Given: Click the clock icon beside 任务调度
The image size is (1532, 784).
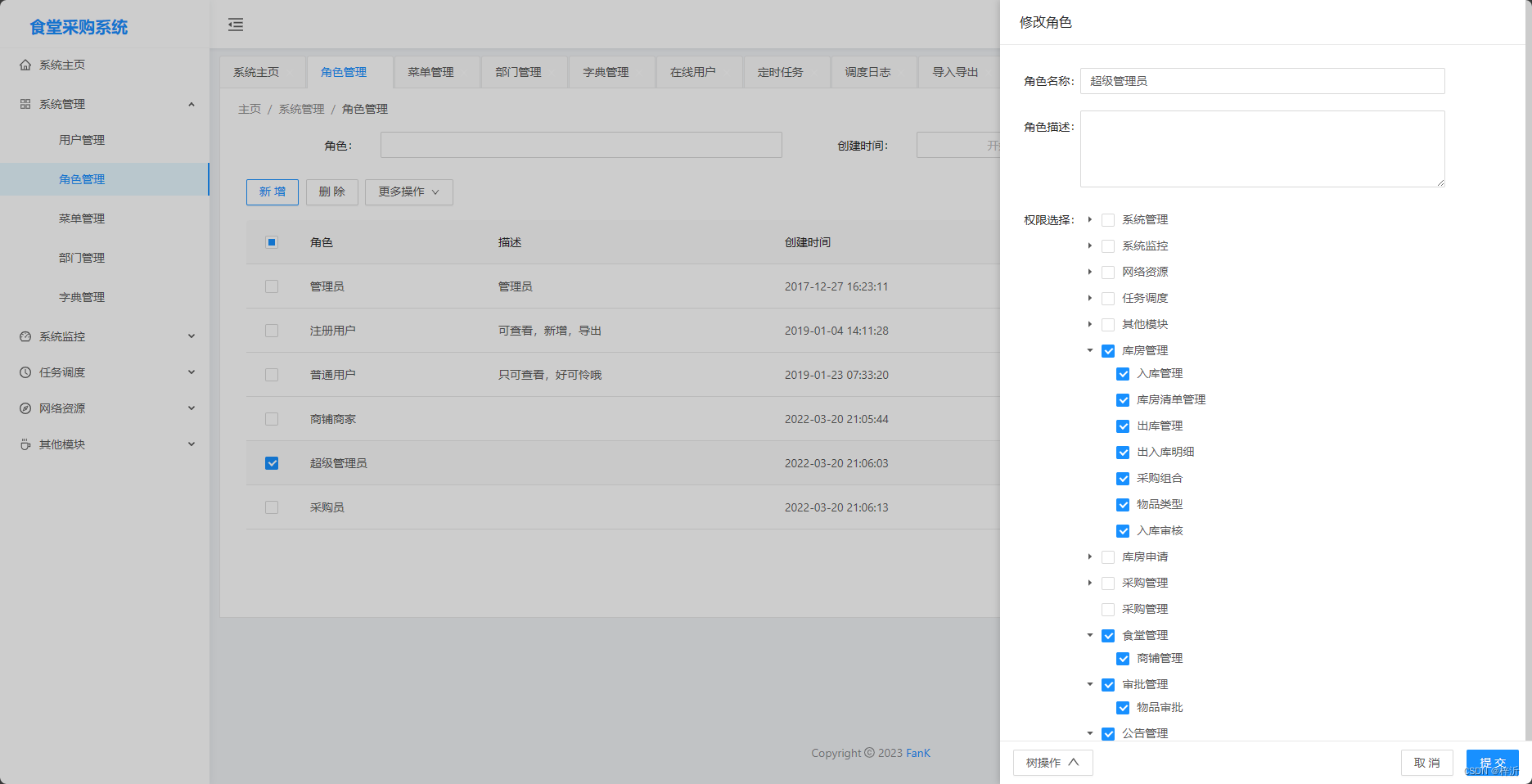Looking at the screenshot, I should [x=25, y=372].
